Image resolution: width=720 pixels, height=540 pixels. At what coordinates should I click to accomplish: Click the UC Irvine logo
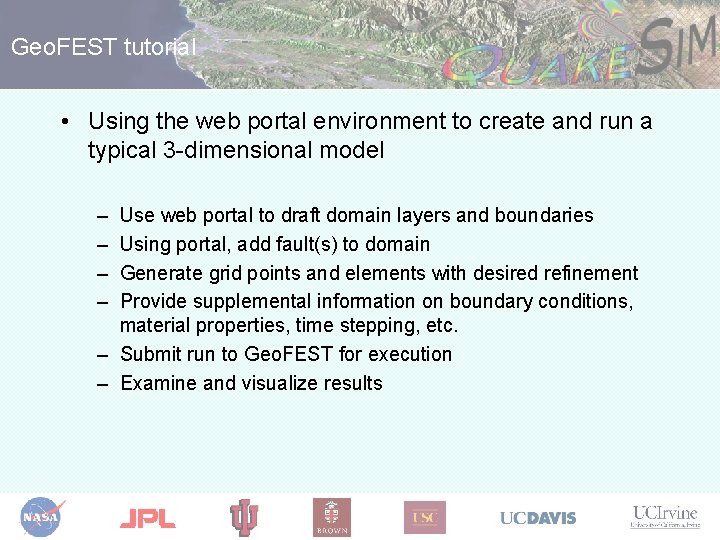tap(665, 517)
